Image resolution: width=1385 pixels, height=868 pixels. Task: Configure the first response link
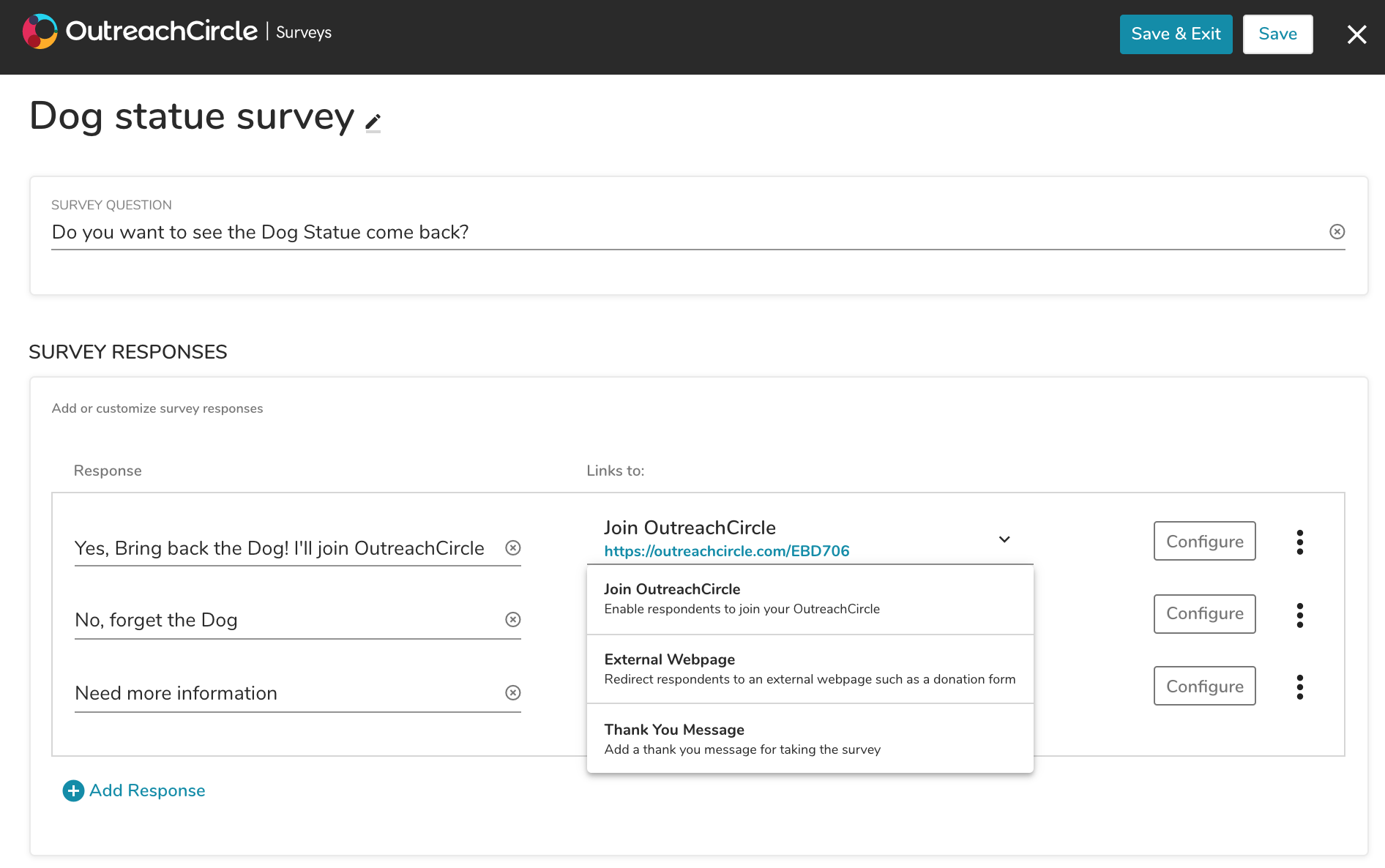pyautogui.click(x=1204, y=541)
